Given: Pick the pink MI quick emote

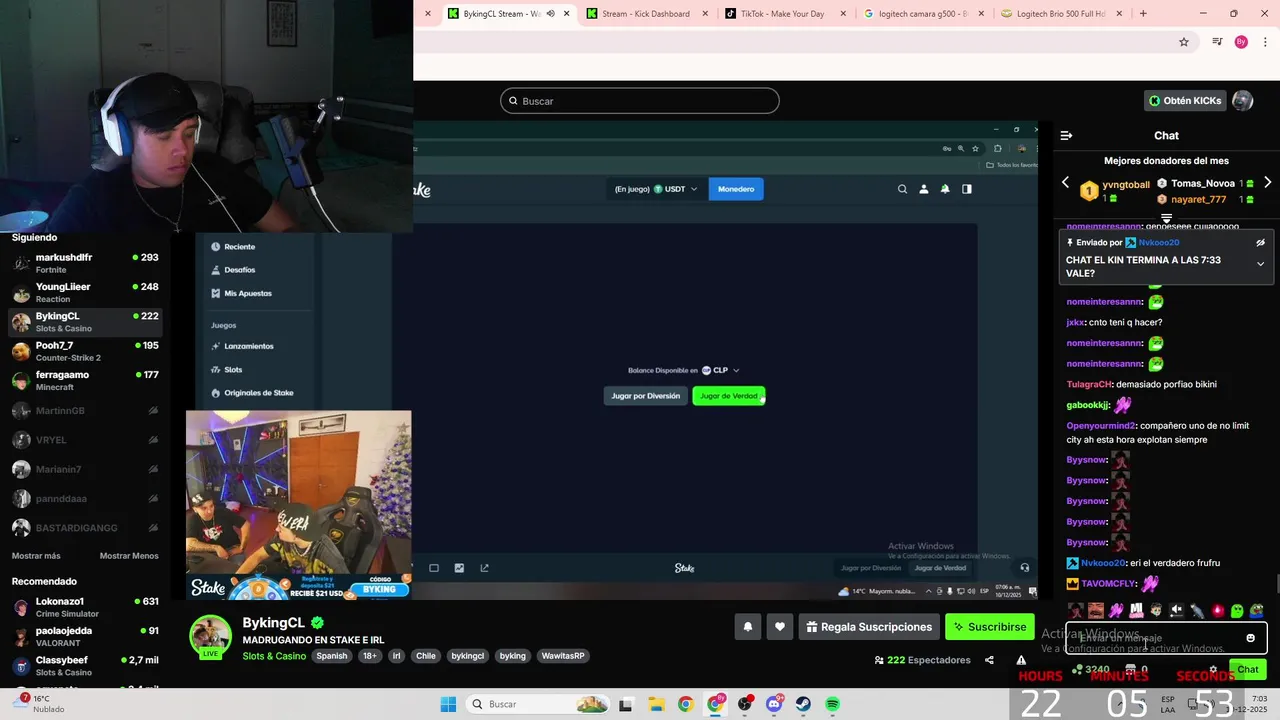Looking at the screenshot, I should (1136, 610).
